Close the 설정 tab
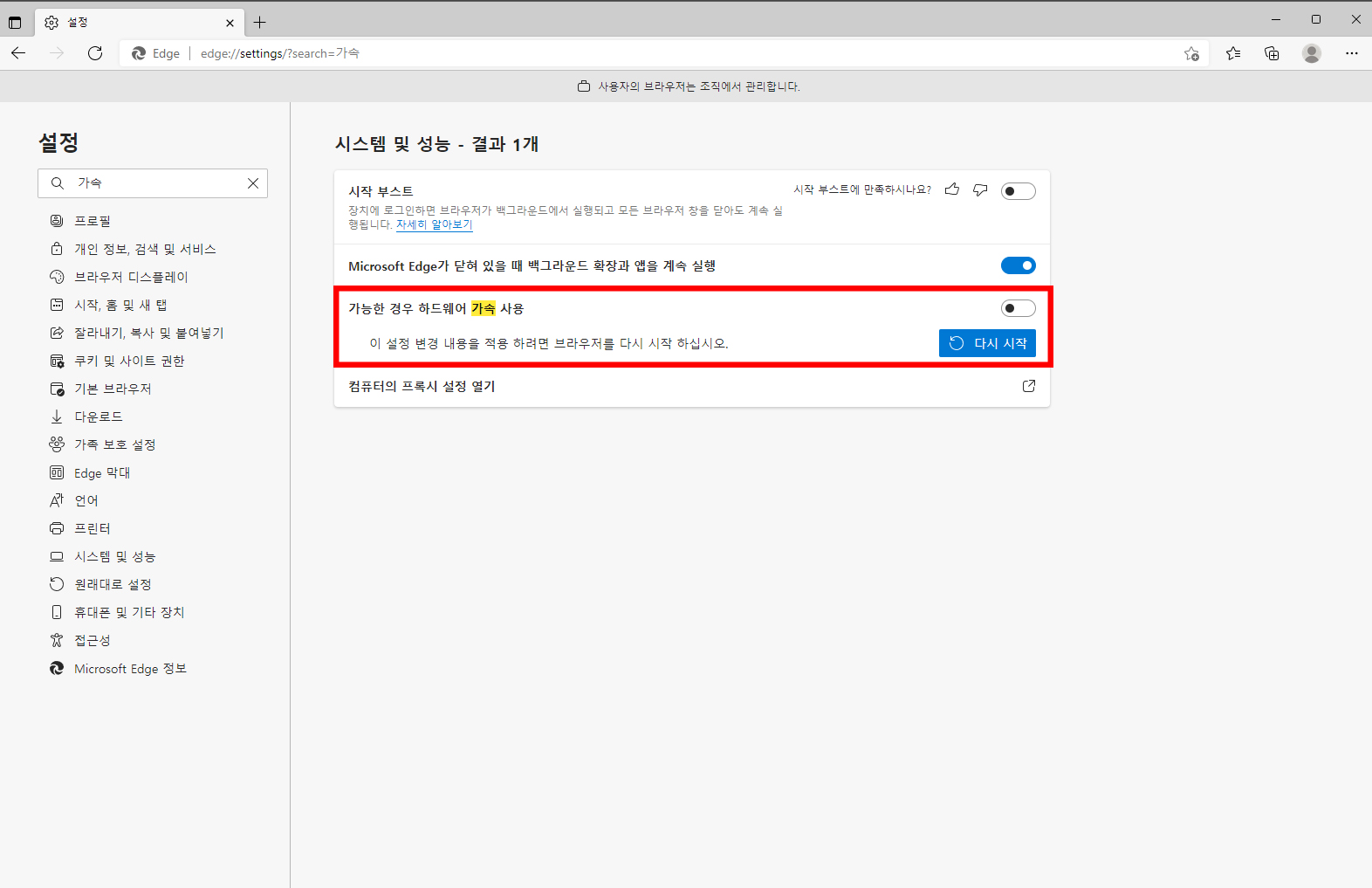 pyautogui.click(x=230, y=23)
